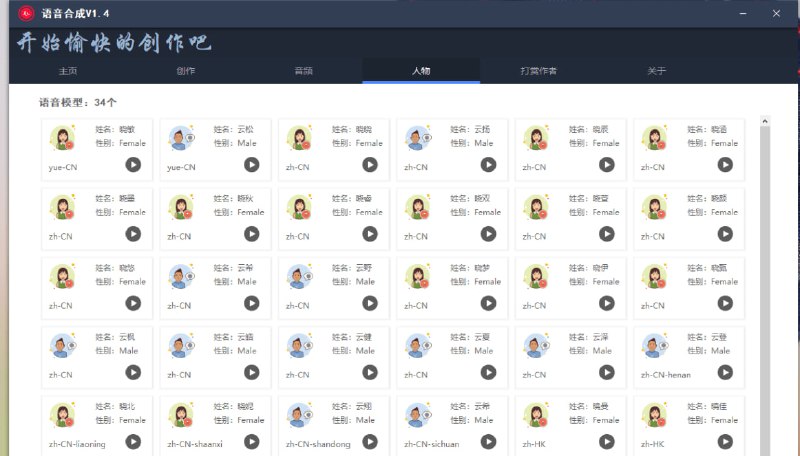Click the scrollbar up arrow
The width and height of the screenshot is (800, 456).
point(764,121)
